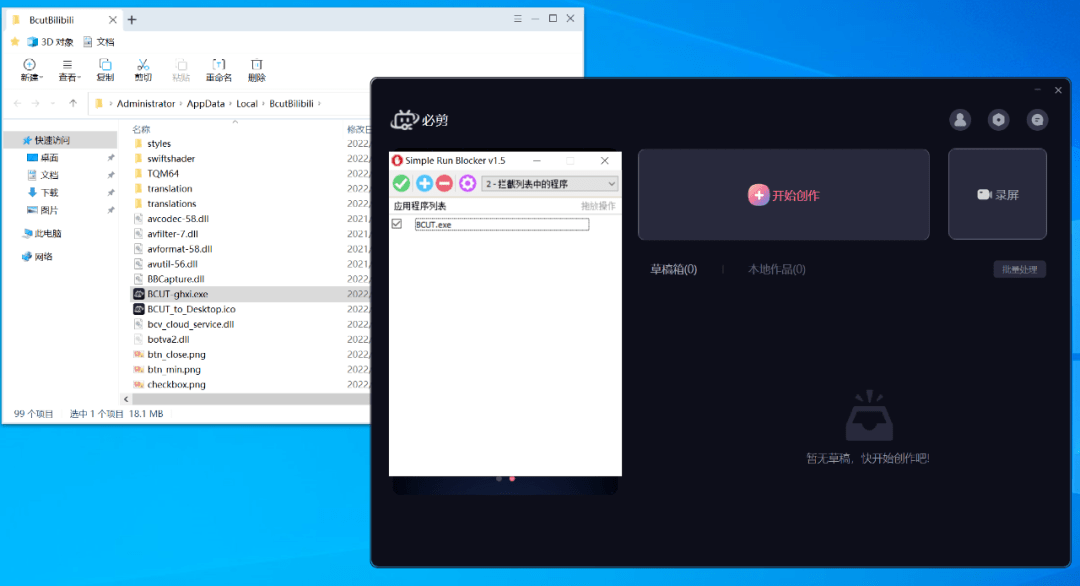Click the 录屏 screen record button
The height and width of the screenshot is (586, 1080).
click(997, 195)
